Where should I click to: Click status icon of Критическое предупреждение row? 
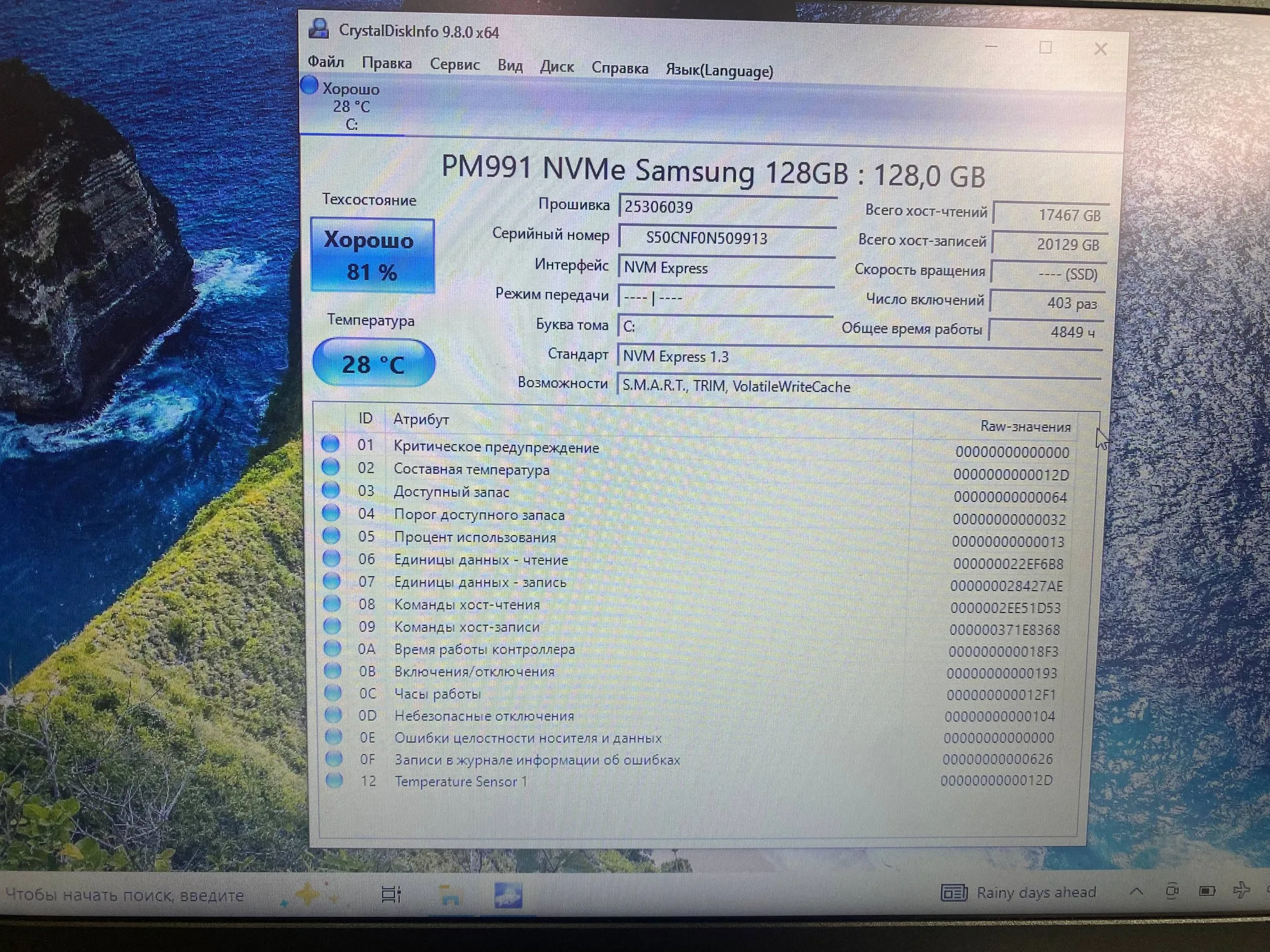click(330, 444)
